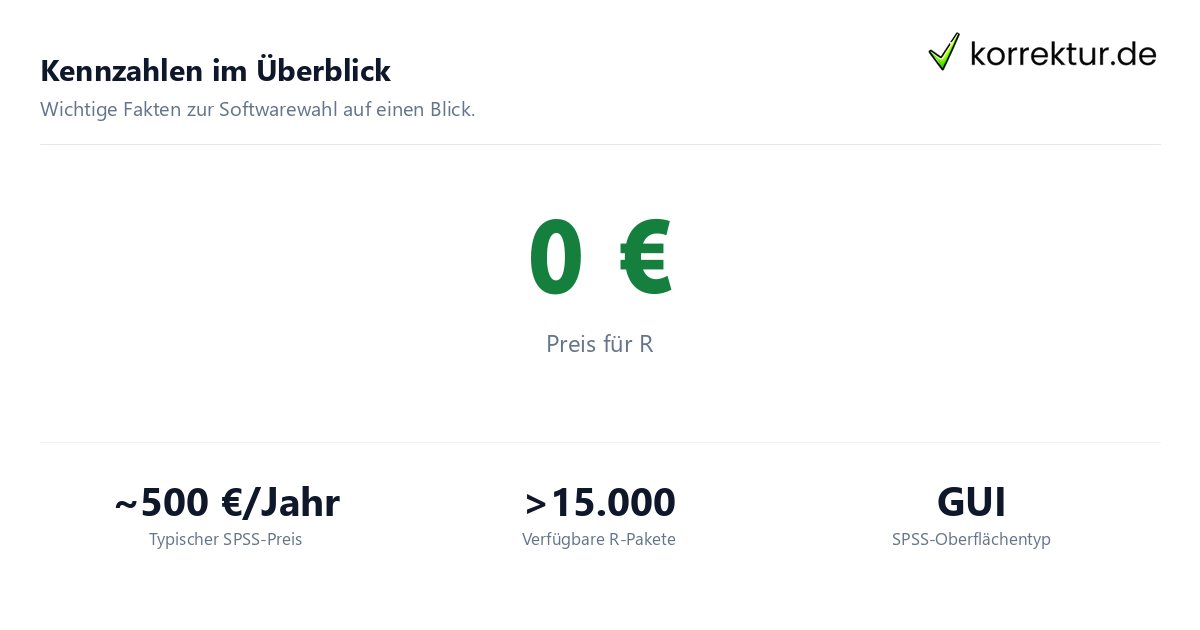Select the word Überblick in the heading
1200x630 pixels.
[x=324, y=70]
